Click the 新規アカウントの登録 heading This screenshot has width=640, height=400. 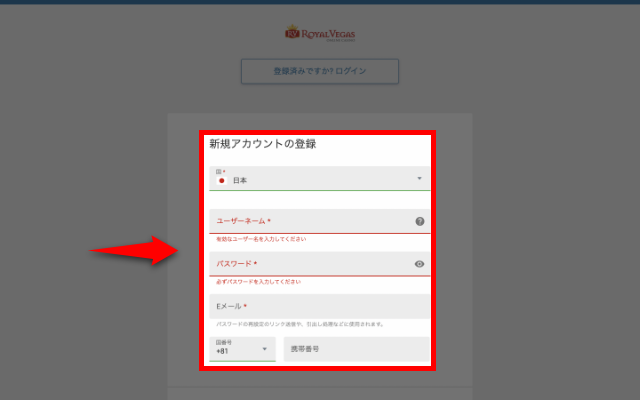(262, 144)
